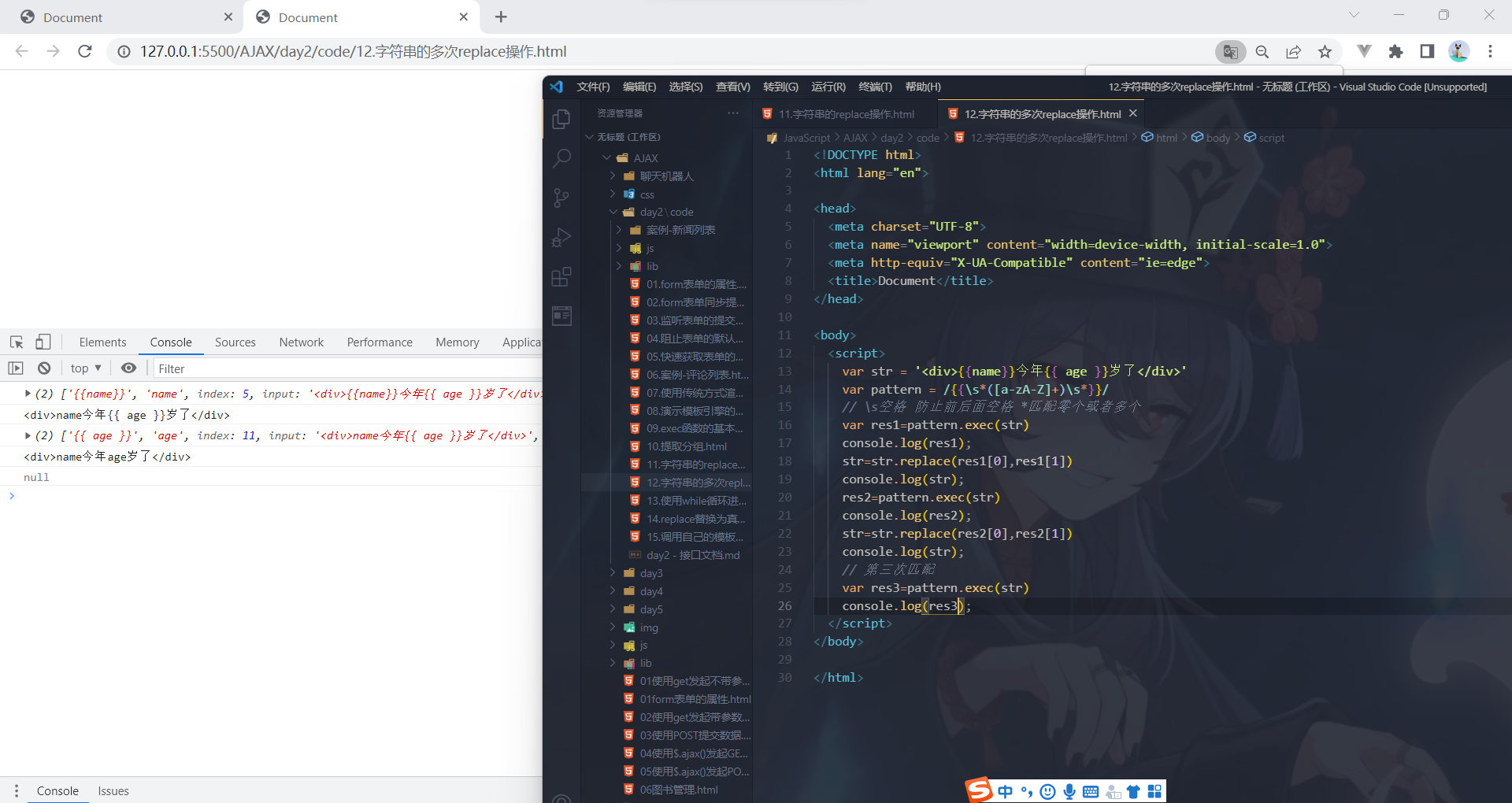Screen dimensions: 1512x803
Task: Open 13.使用while循环 file in explorer
Action: point(696,501)
